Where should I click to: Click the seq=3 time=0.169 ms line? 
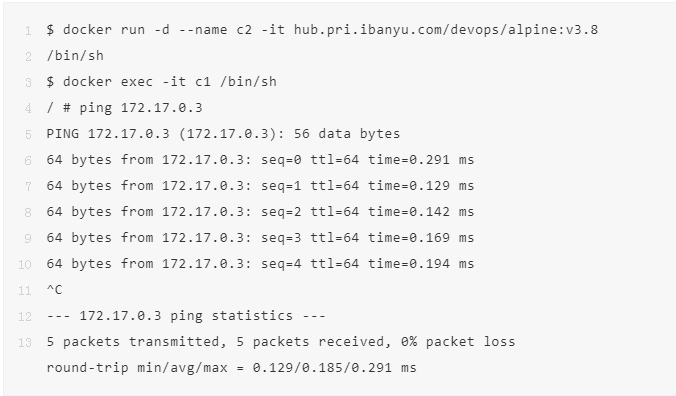260,237
